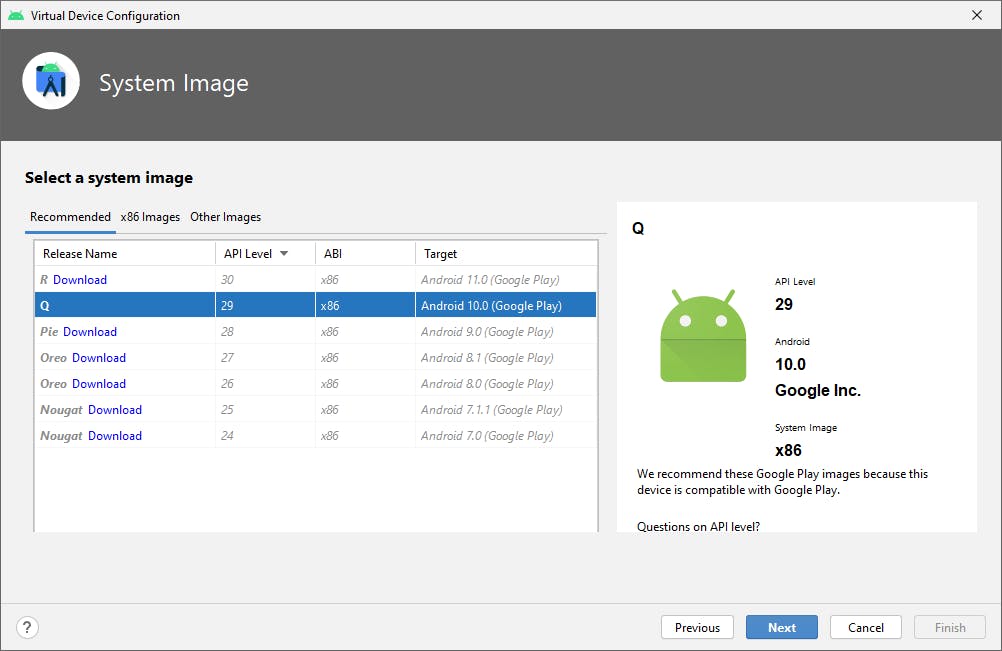
Task: Switch to the x86 Images tab
Action: coord(150,217)
